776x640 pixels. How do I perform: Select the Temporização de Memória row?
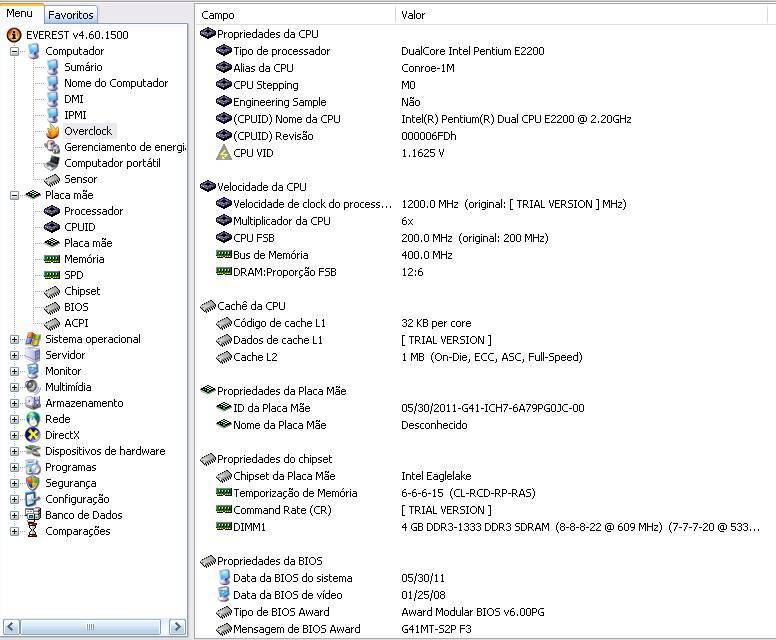point(485,493)
